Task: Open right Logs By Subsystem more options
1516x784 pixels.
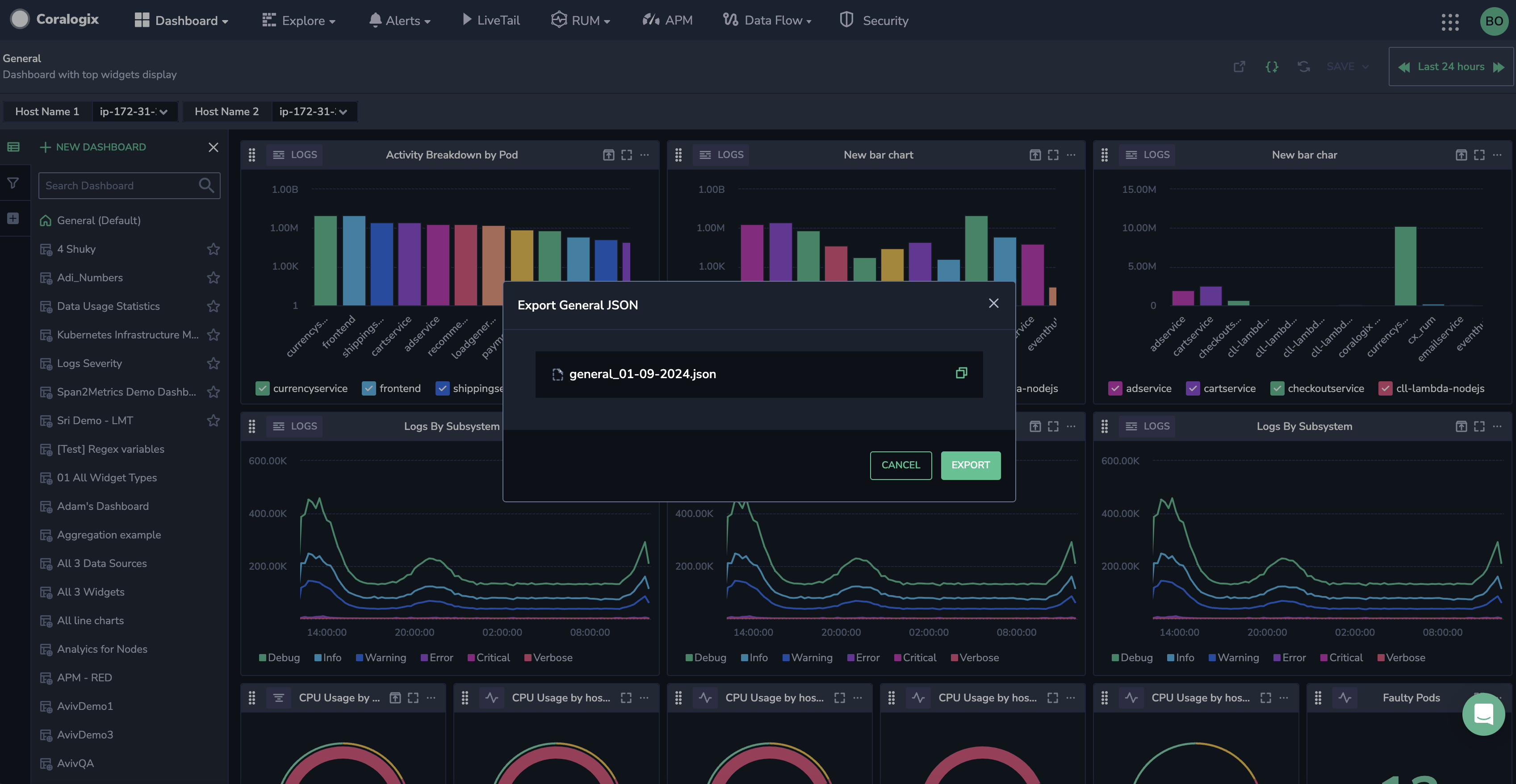Action: (x=1498, y=426)
